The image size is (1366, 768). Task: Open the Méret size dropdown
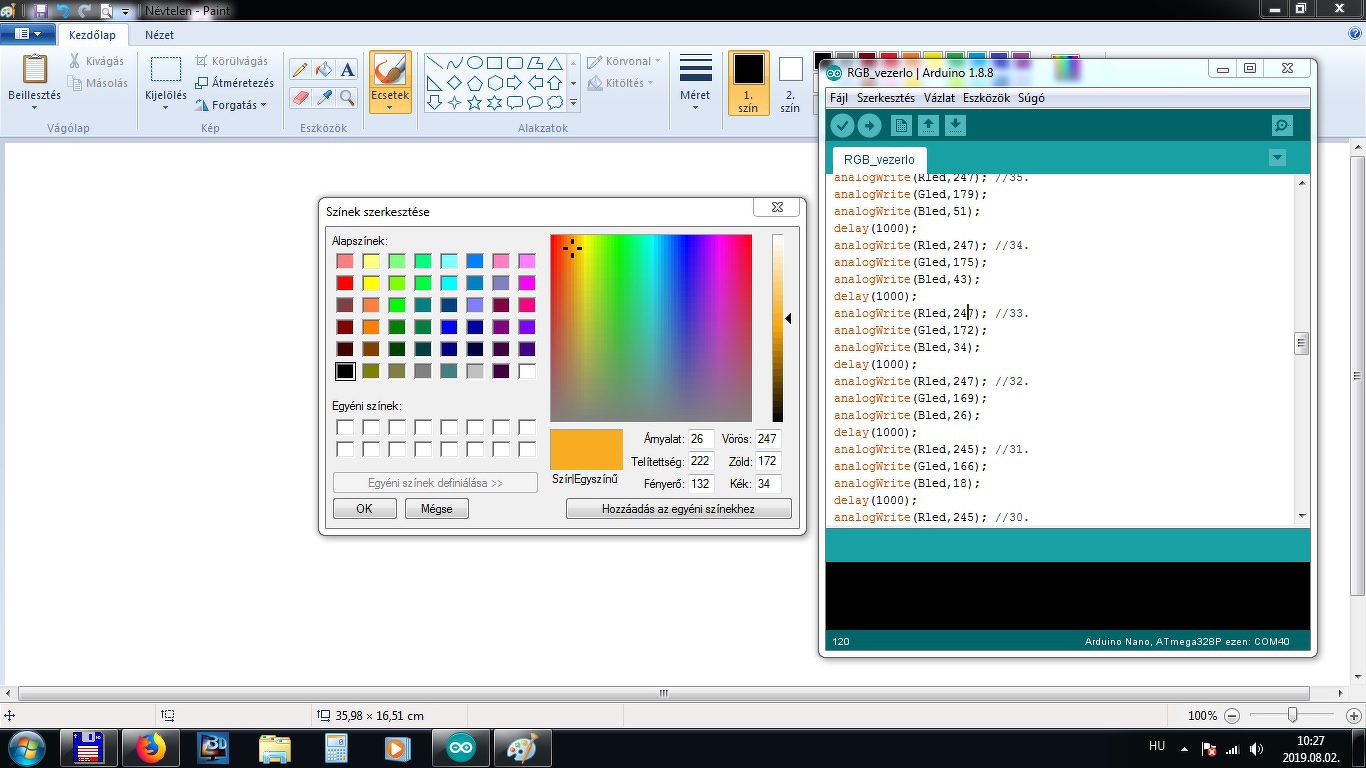tap(695, 83)
